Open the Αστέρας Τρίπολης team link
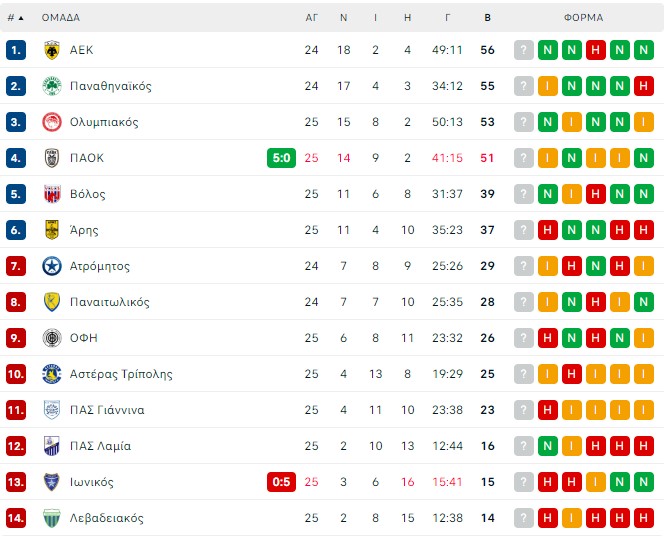Image resolution: width=670 pixels, height=538 pixels. 121,374
